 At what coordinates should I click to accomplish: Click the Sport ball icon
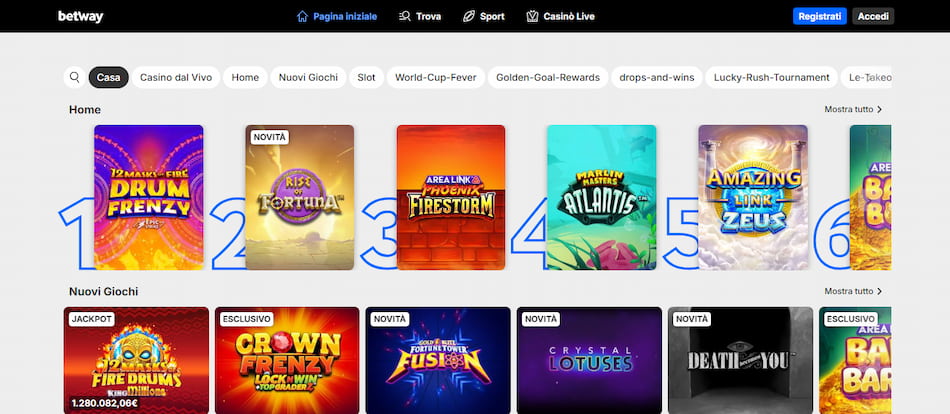[469, 16]
